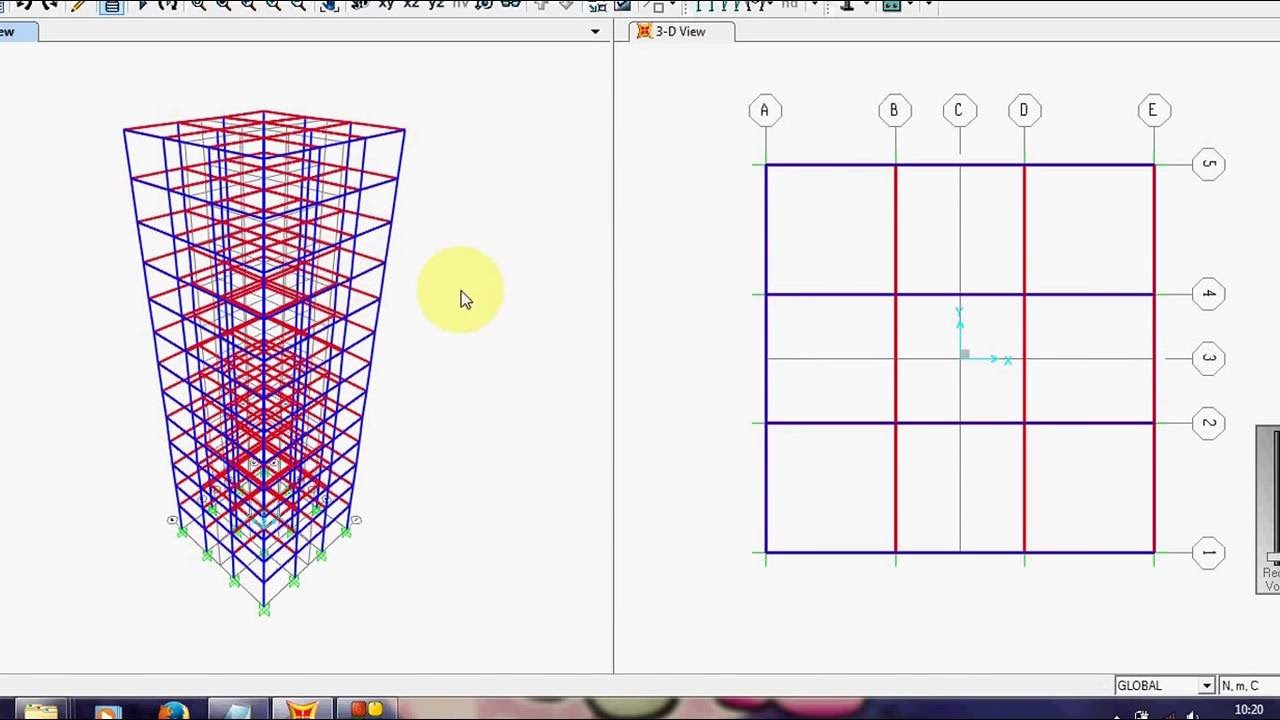The width and height of the screenshot is (1280, 720).
Task: Click the highlighted lock model toolbar icon
Action: 112,5
